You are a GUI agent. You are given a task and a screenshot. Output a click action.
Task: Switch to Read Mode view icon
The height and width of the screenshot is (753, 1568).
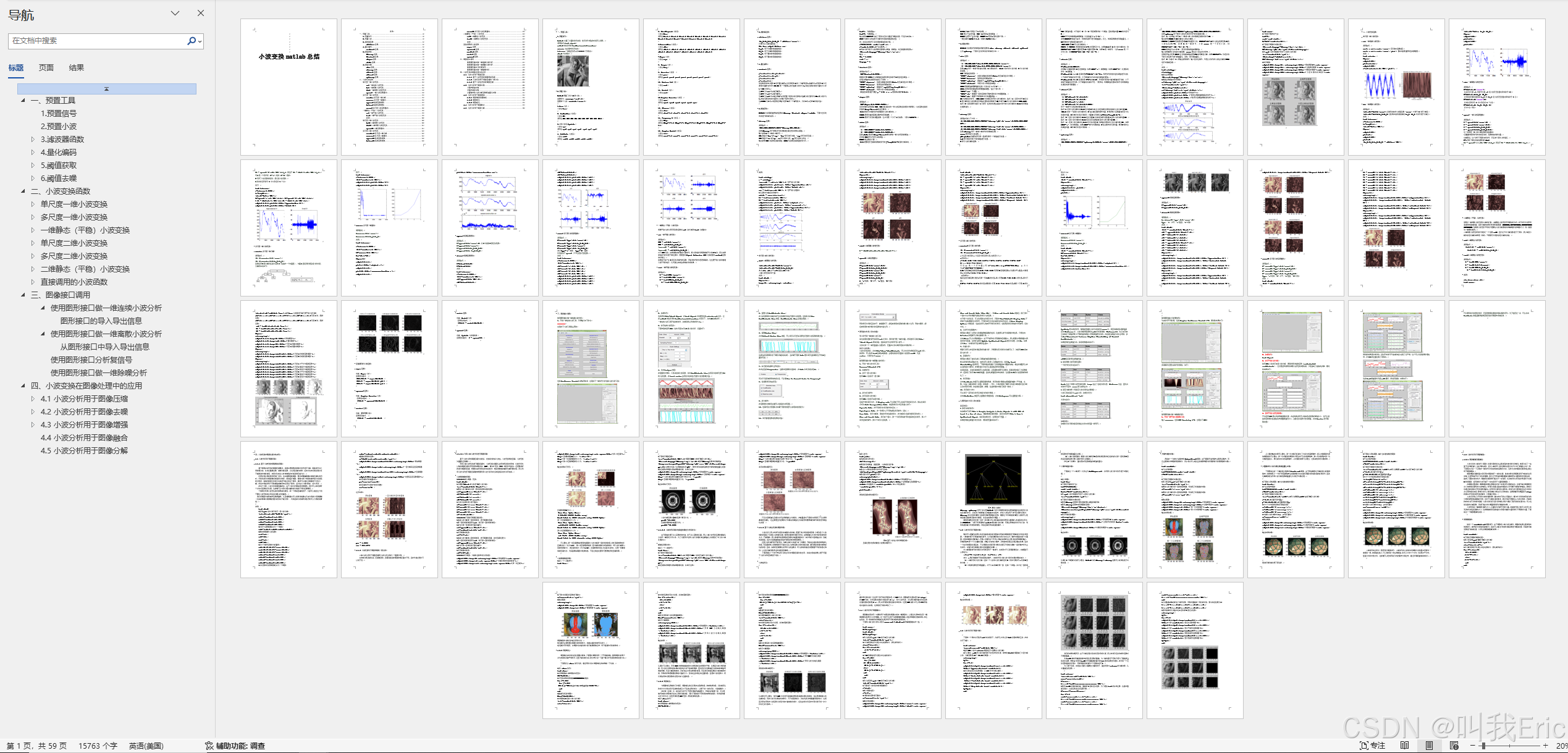[x=1404, y=746]
